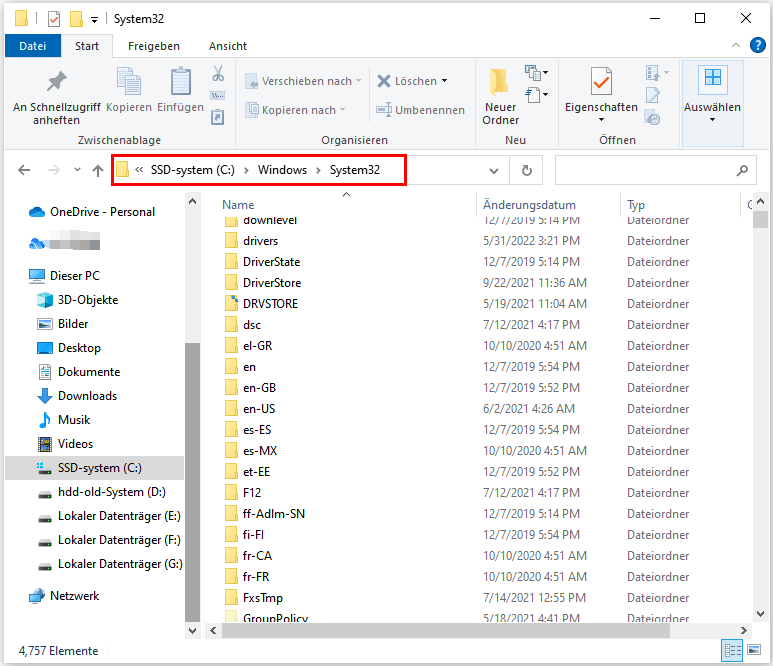Select the drivers folder
Screen dimensions: 773x666
click(x=260, y=241)
